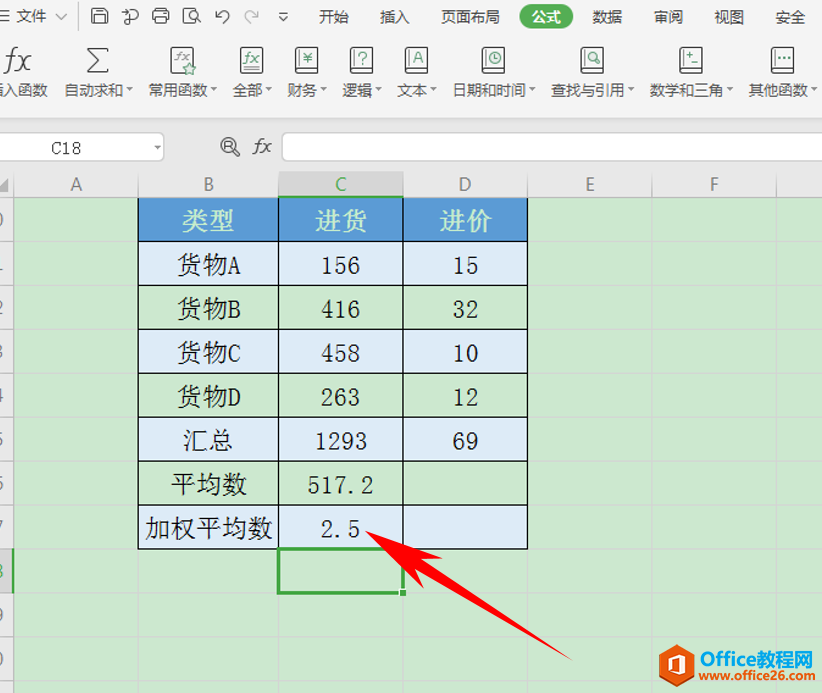Select the 公式 tab
This screenshot has width=822, height=693.
click(x=546, y=17)
